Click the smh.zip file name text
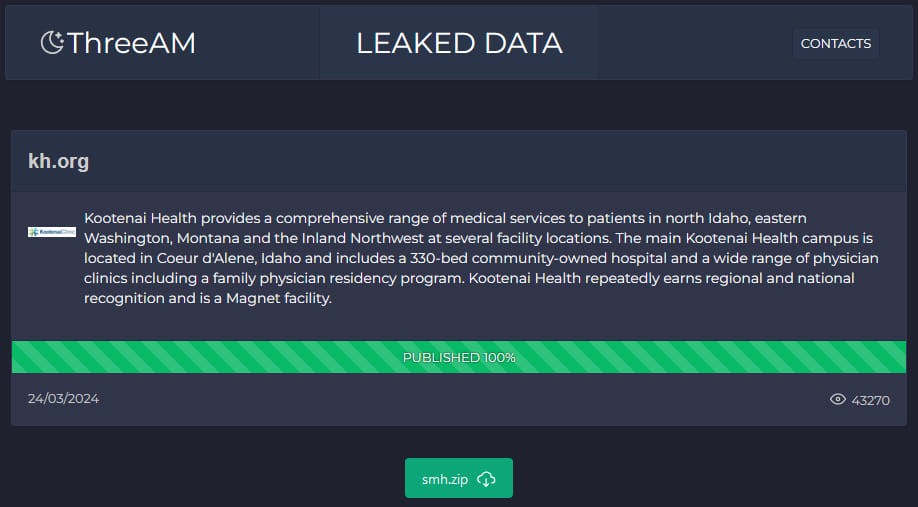The height and width of the screenshot is (507, 918). click(x=445, y=479)
